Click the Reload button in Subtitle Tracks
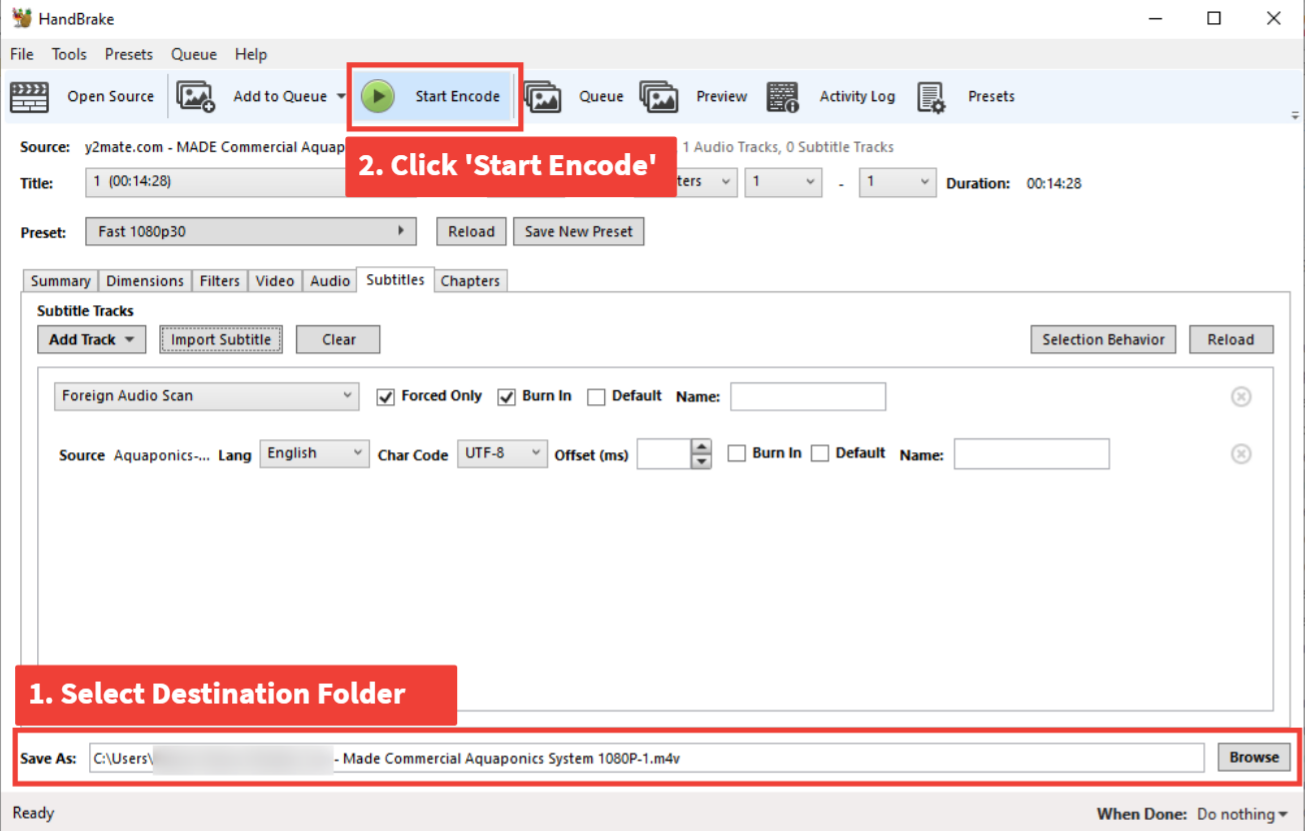Screen dimensions: 1305x831 [1231, 340]
